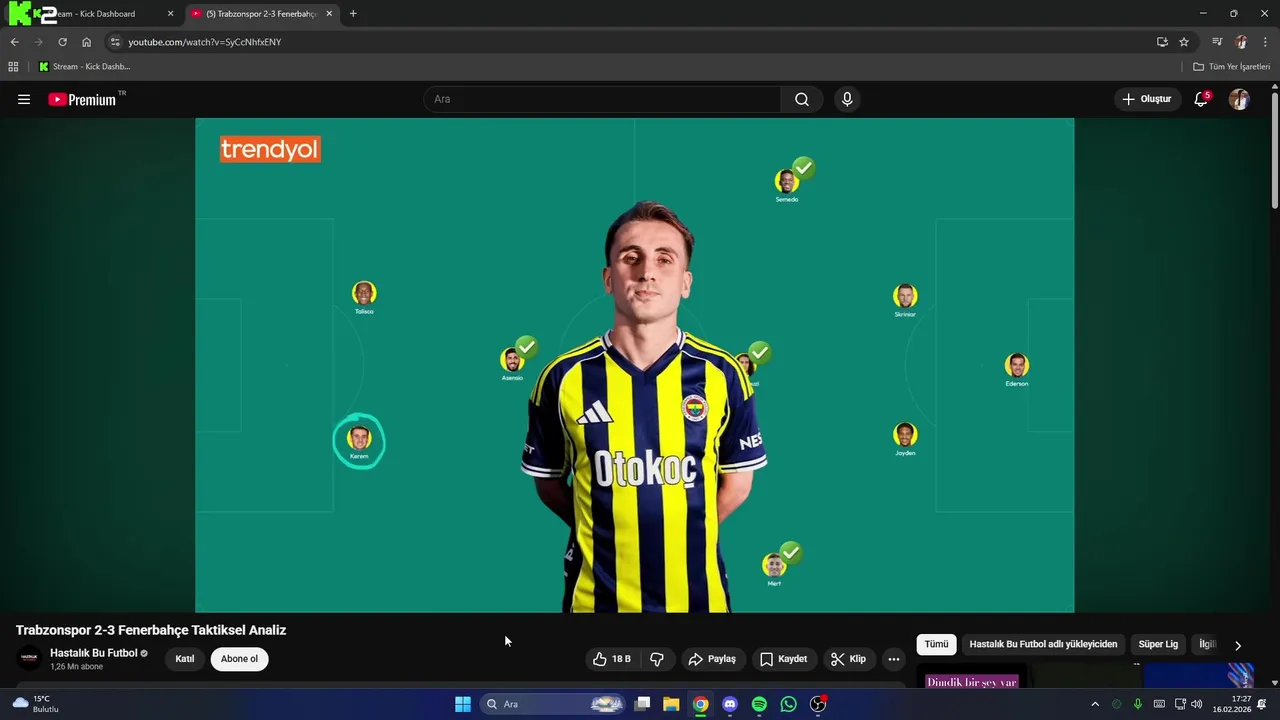1280x720 pixels.
Task: Go back in the browser
Action: coord(14,42)
